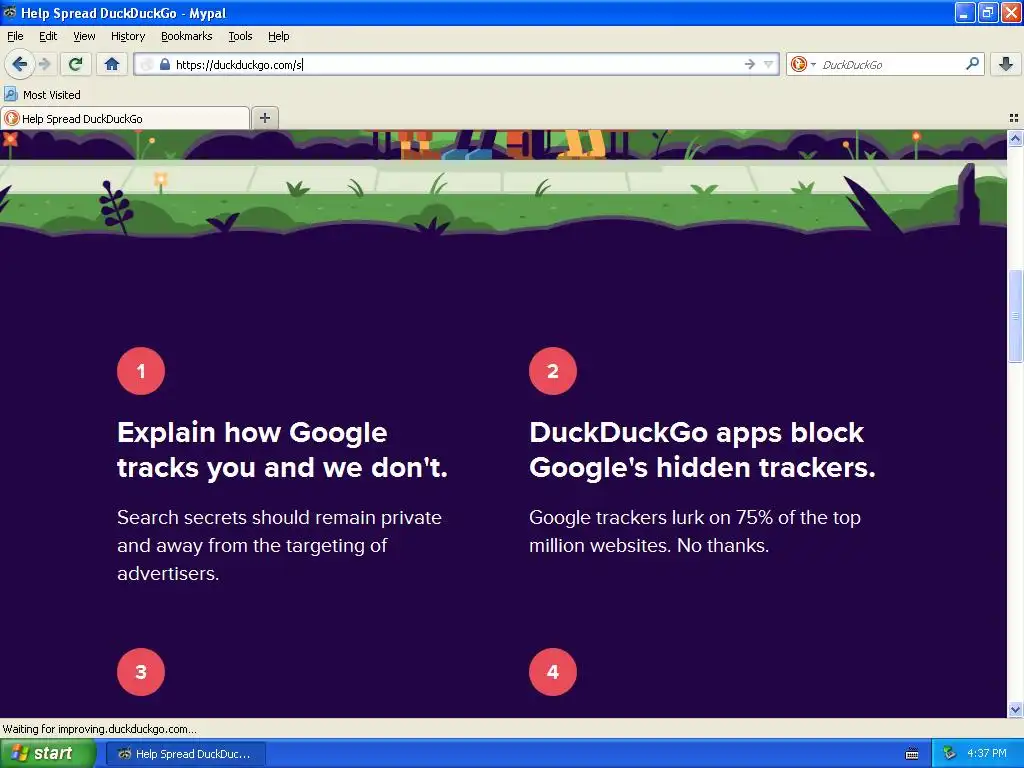1024x768 pixels.
Task: Click the page scrollbar down arrow
Action: (1015, 709)
